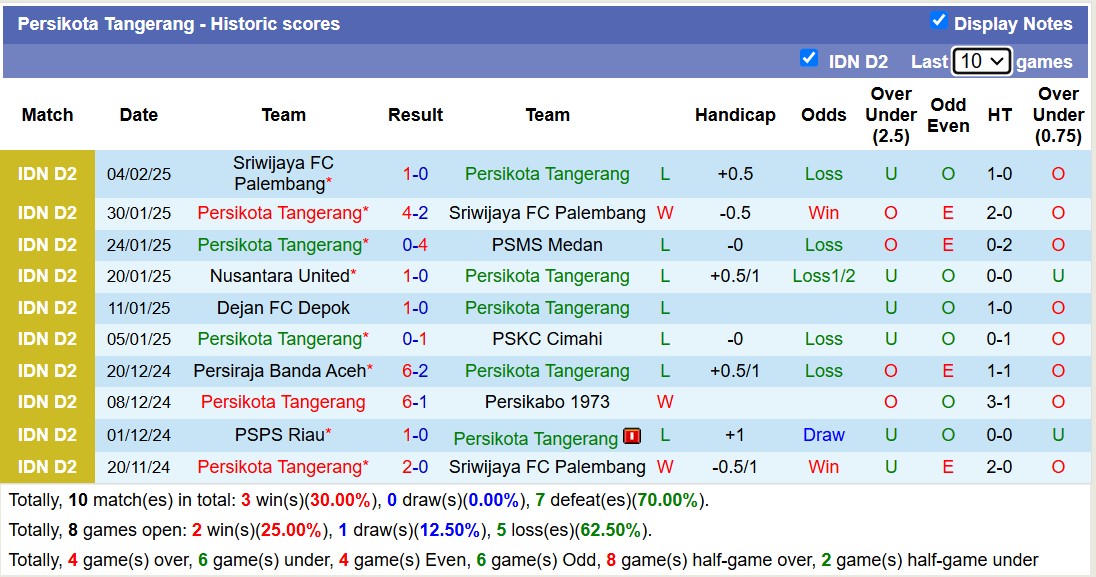Sort by the Date column header
Viewport: 1096px width, 577px height.
[x=138, y=115]
